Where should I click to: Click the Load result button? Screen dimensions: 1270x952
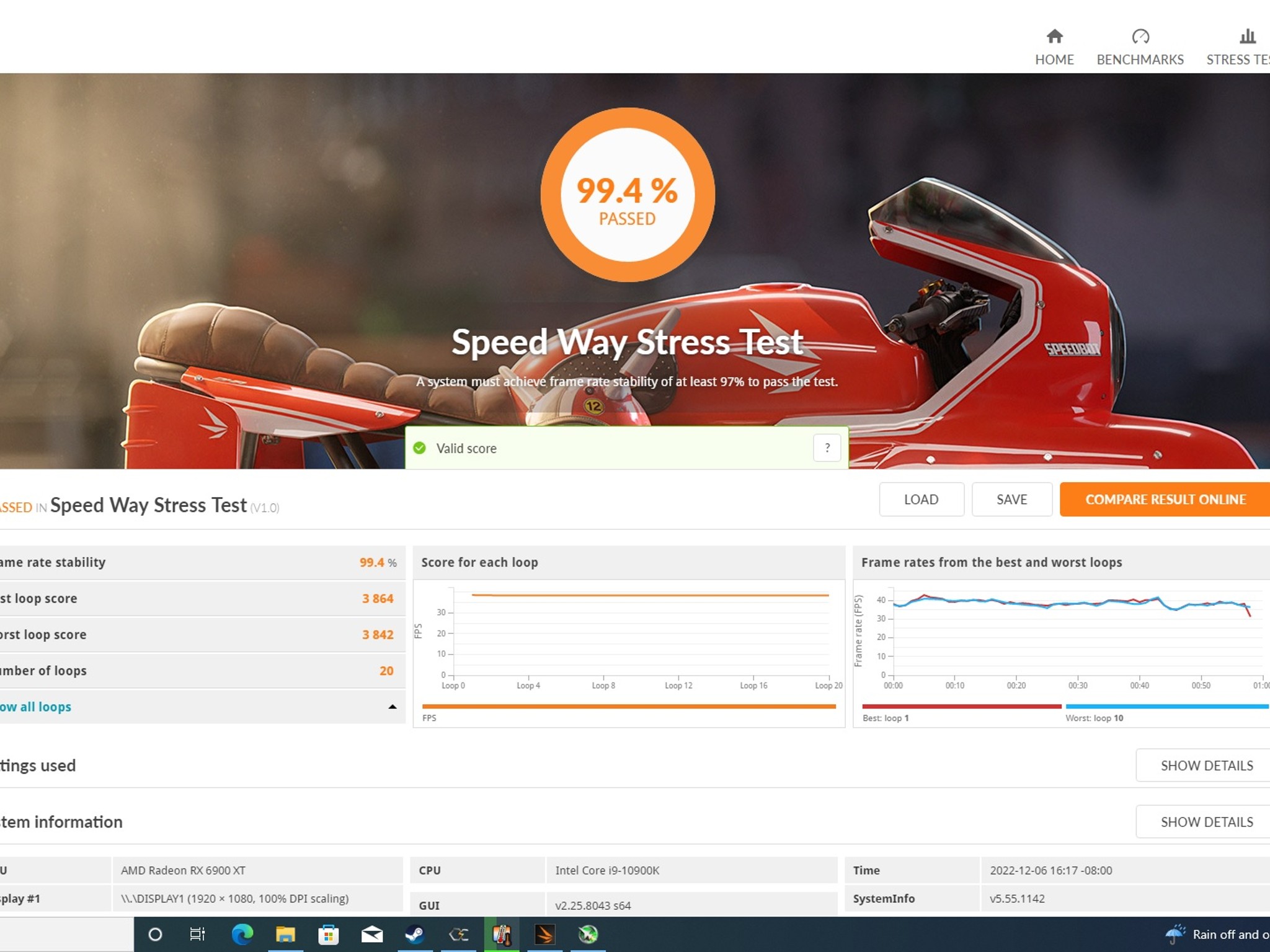pos(921,500)
